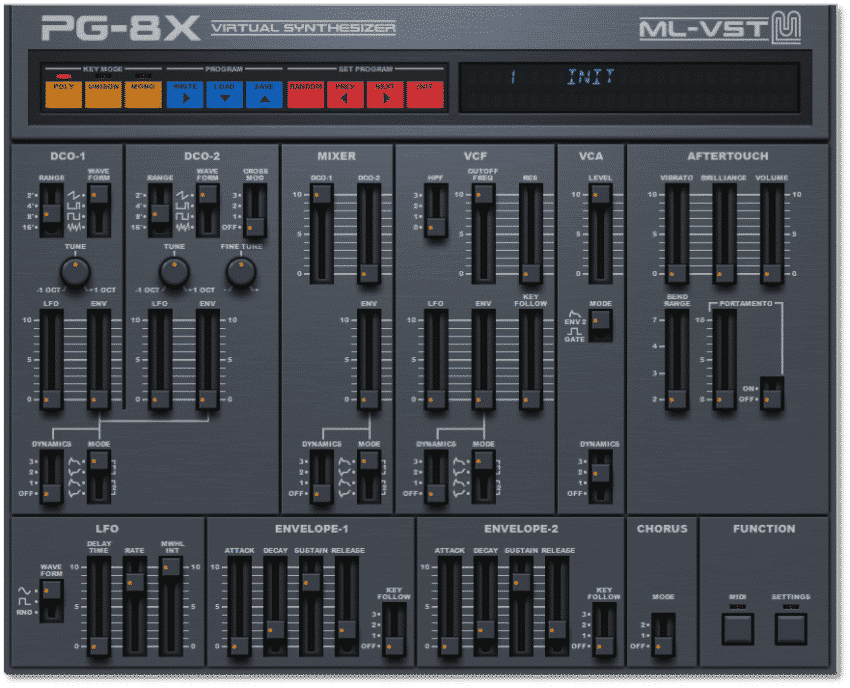This screenshot has height=688, width=850.
Task: Switch to MONO key mode
Action: click(143, 93)
